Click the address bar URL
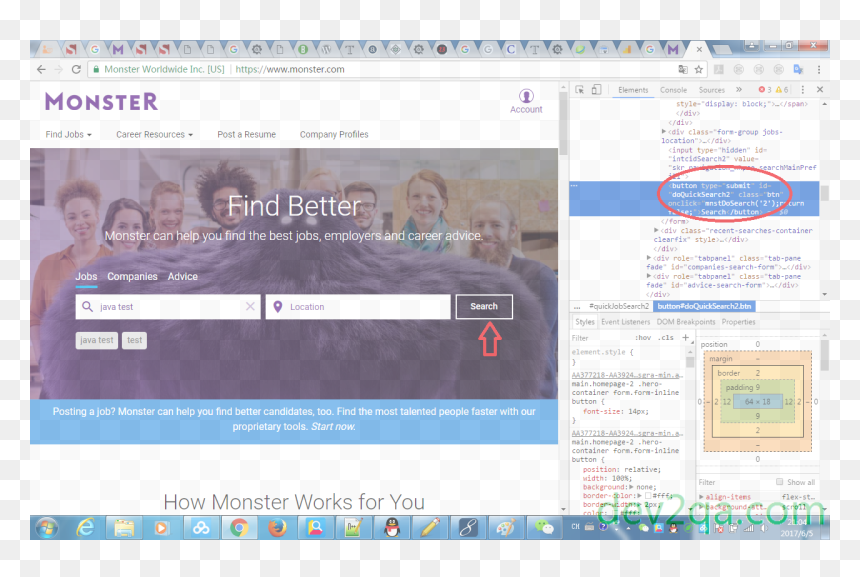Screen dimensions: 860x577 [290, 69]
